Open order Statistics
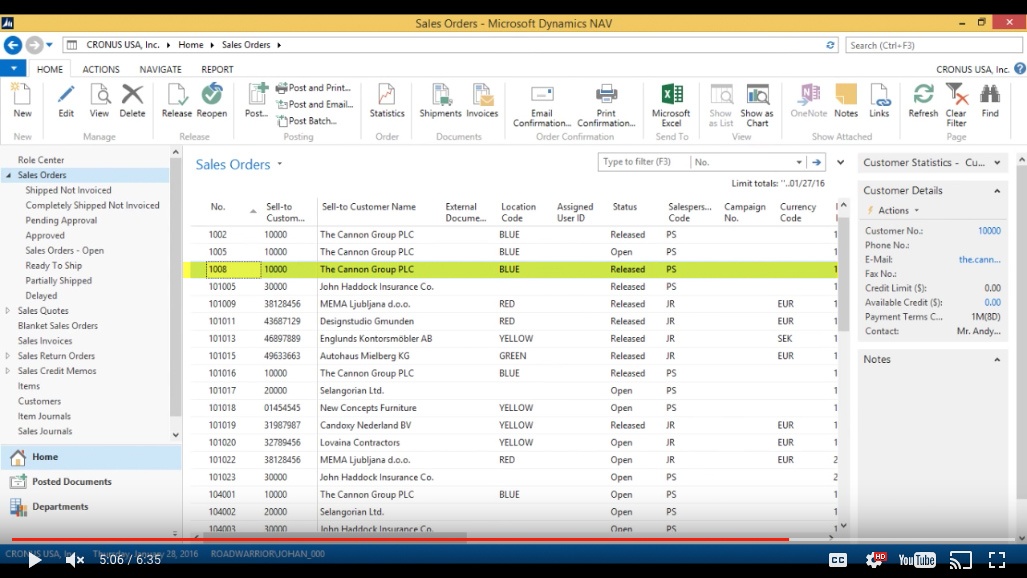 [387, 100]
